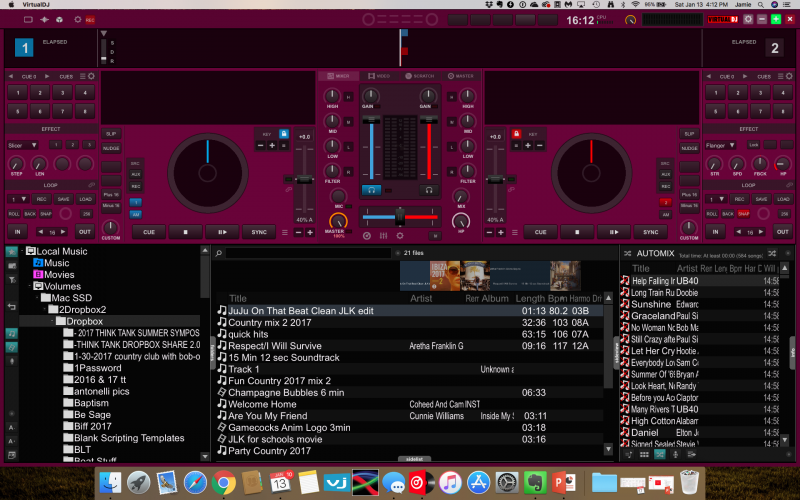The width and height of the screenshot is (800, 500).
Task: Click the circular dial icon below crossfader
Action: click(366, 236)
